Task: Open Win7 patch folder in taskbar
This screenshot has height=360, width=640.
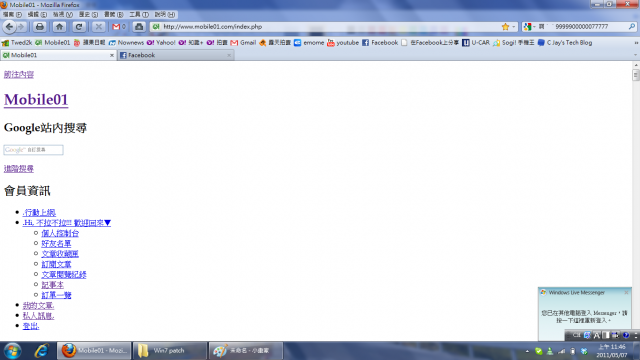Action: (x=170, y=351)
